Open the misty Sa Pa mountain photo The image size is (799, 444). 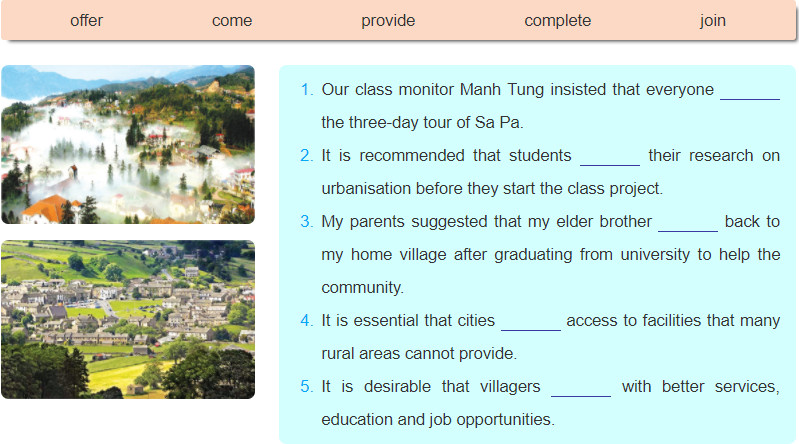pyautogui.click(x=128, y=144)
